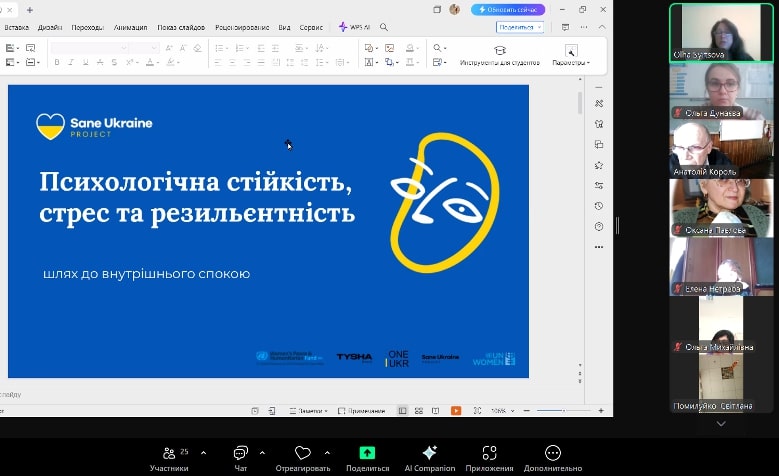Expand the arrow next to Участники

(x=204, y=453)
